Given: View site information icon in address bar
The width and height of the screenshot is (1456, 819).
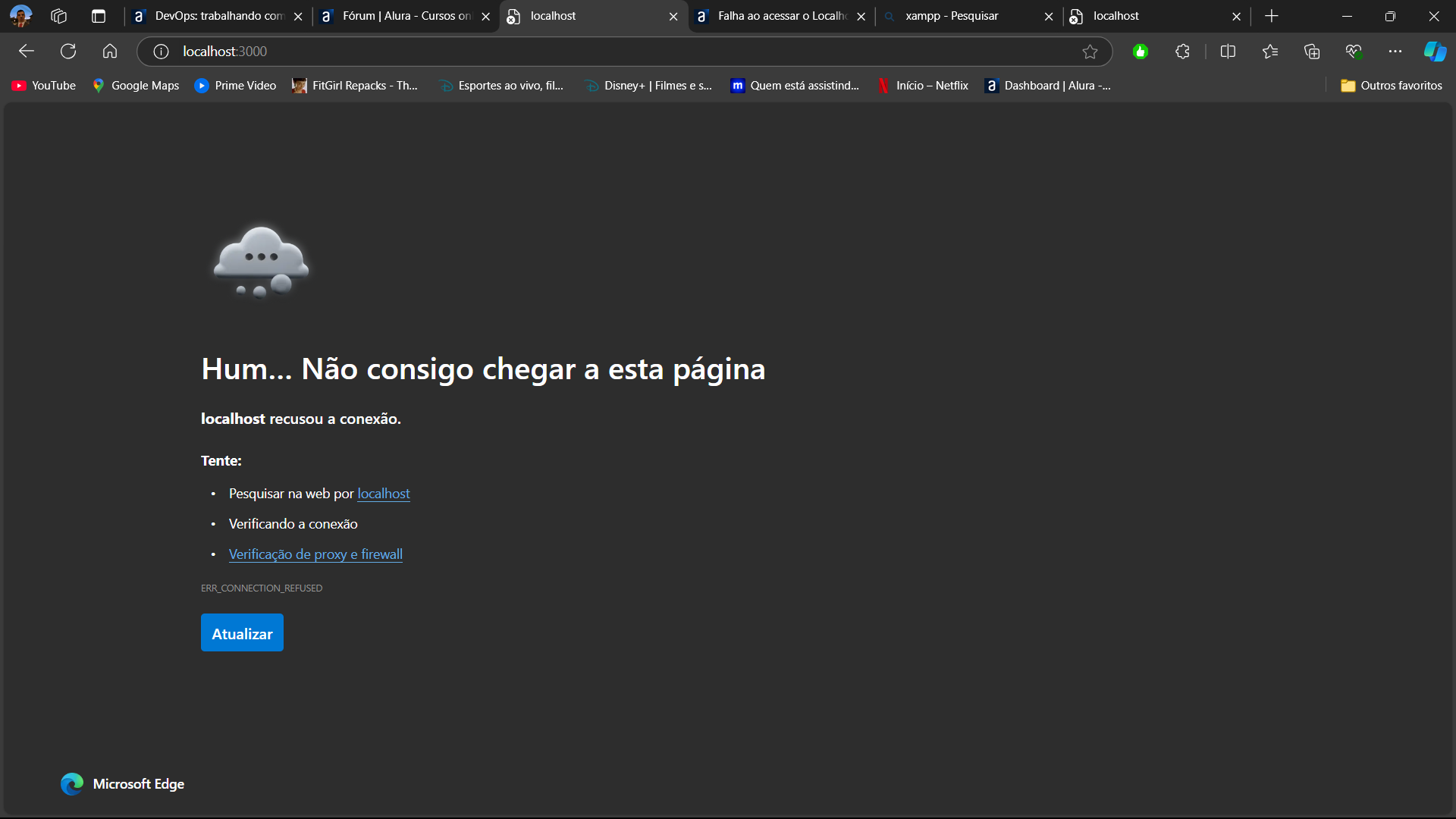Looking at the screenshot, I should click(x=159, y=52).
